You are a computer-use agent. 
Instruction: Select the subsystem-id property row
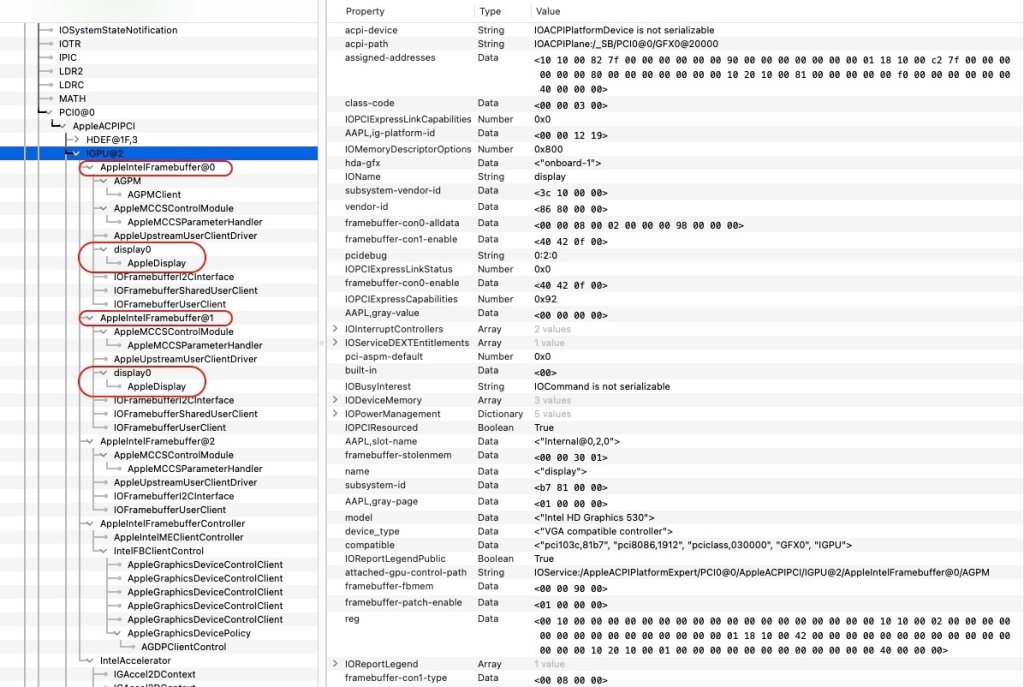pos(675,486)
